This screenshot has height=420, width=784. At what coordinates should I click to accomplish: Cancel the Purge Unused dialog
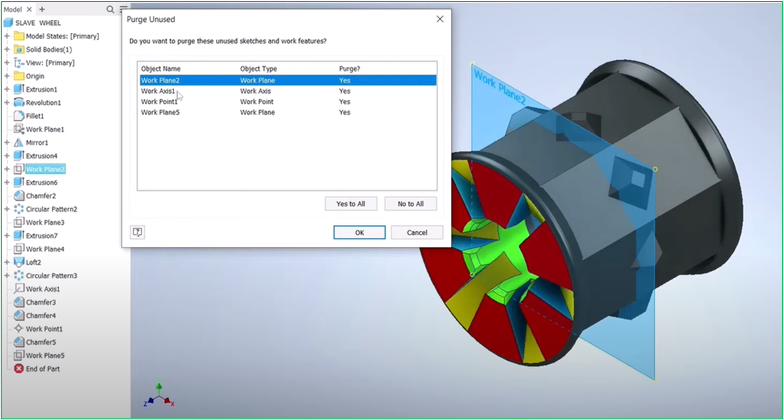[417, 232]
